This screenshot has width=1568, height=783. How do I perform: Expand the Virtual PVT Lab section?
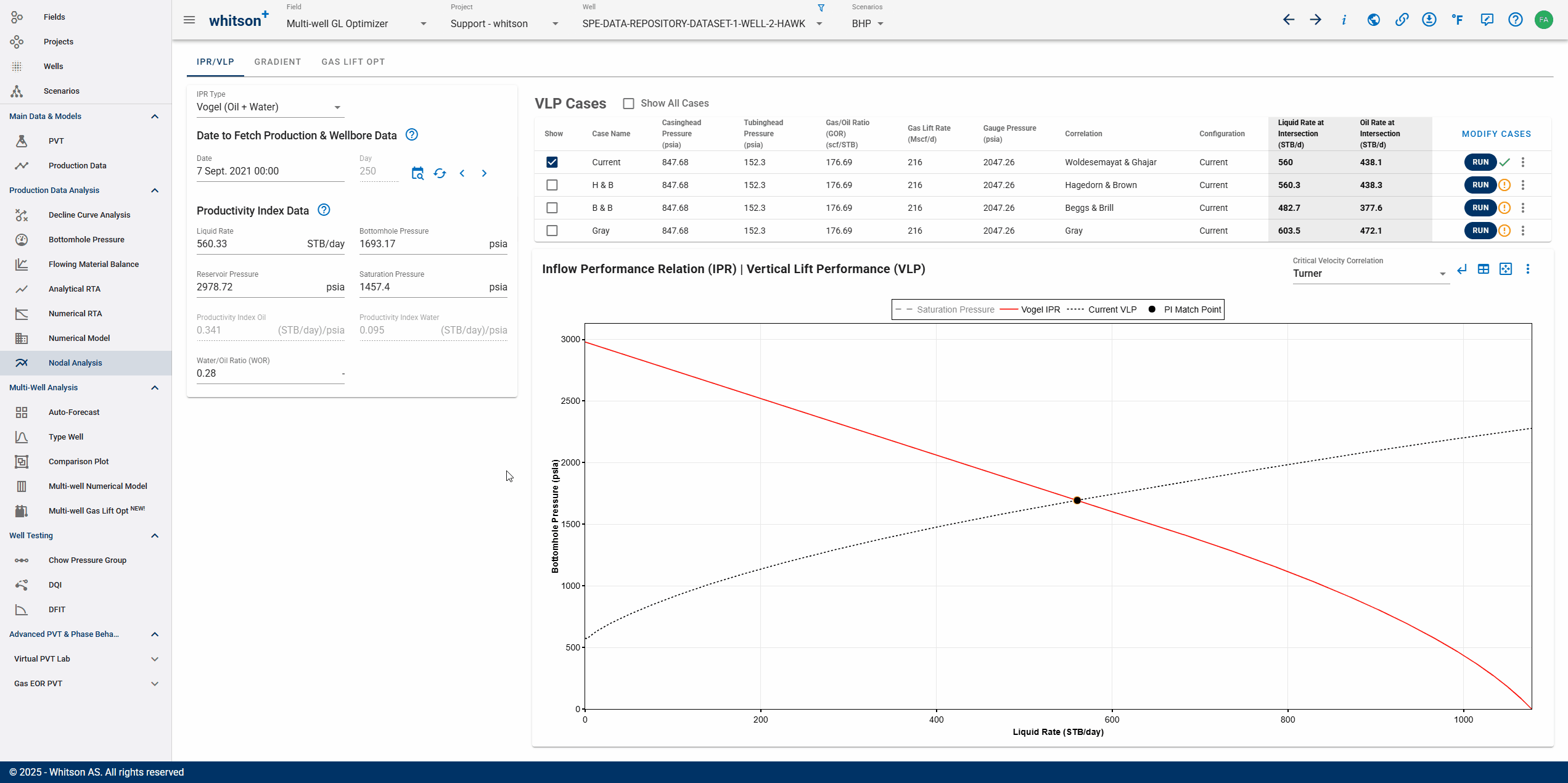pyautogui.click(x=155, y=658)
